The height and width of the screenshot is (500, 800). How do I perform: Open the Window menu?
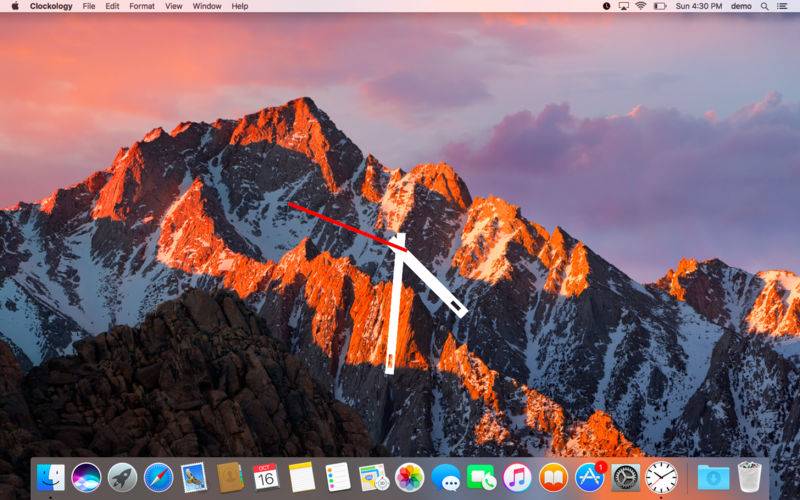pyautogui.click(x=207, y=6)
